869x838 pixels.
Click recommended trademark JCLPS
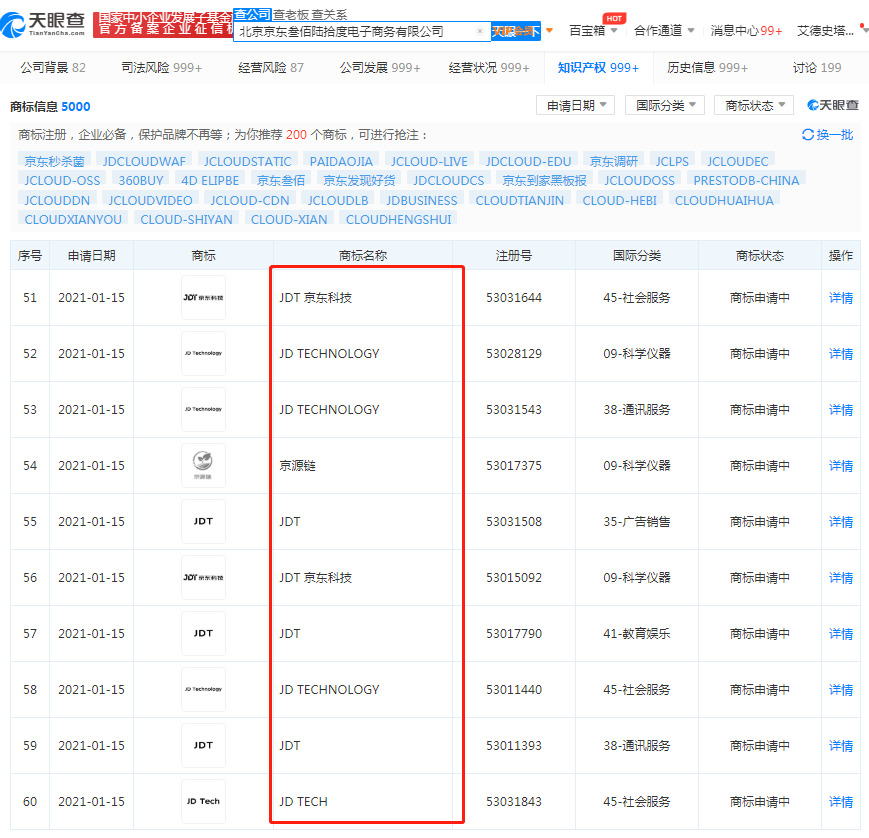point(672,161)
